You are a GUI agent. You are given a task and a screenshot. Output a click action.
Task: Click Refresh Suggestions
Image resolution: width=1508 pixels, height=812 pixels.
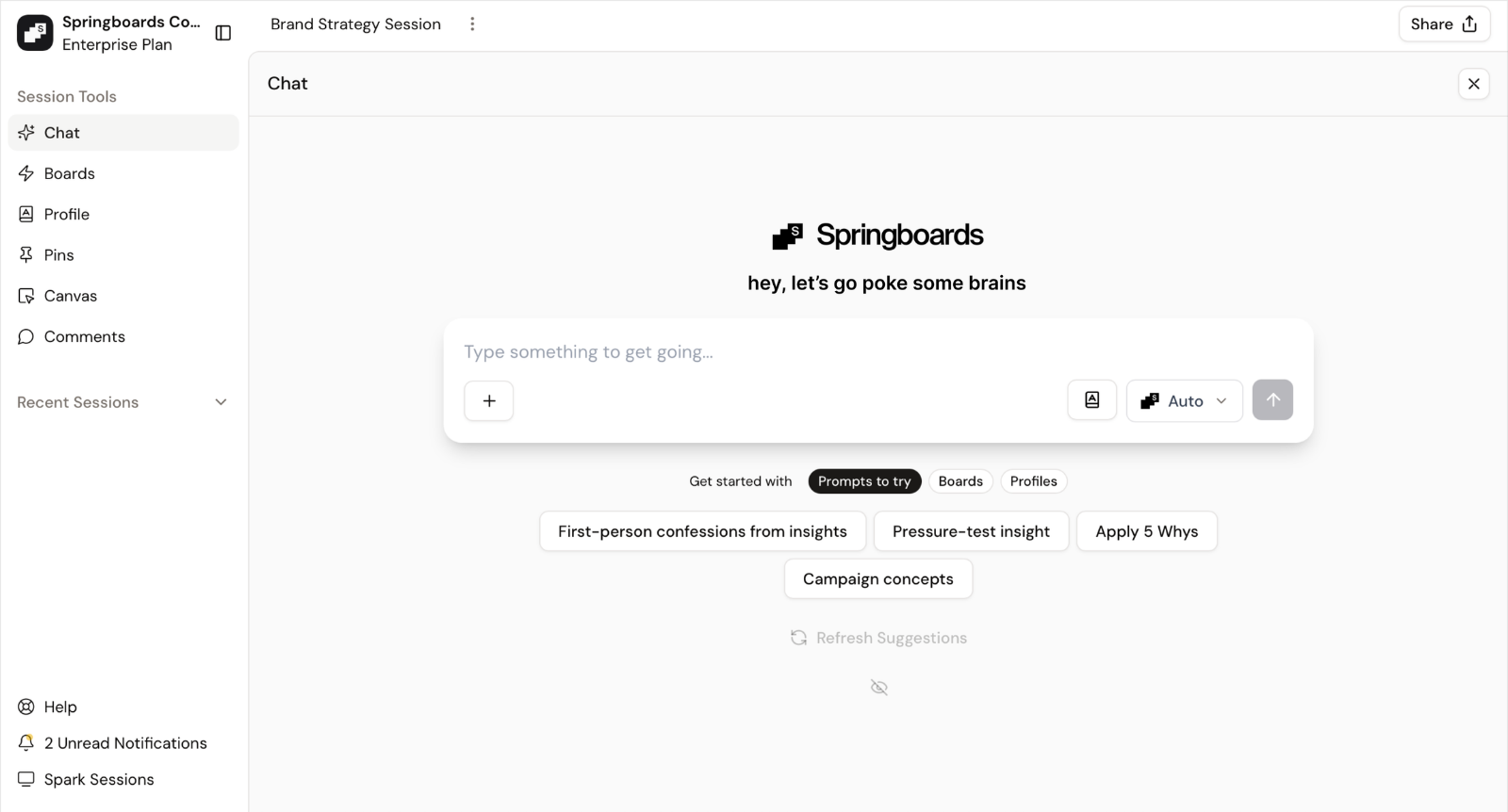click(877, 638)
